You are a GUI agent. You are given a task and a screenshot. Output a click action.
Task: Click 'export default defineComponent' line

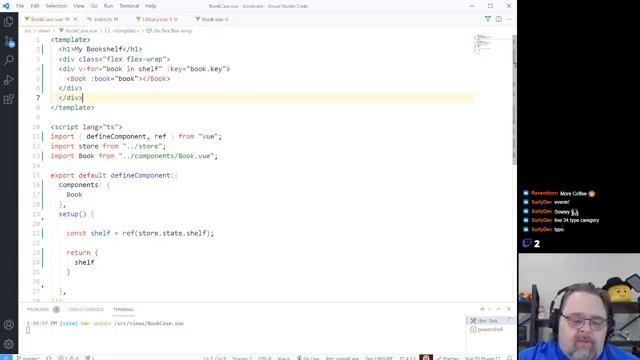click(x=114, y=176)
